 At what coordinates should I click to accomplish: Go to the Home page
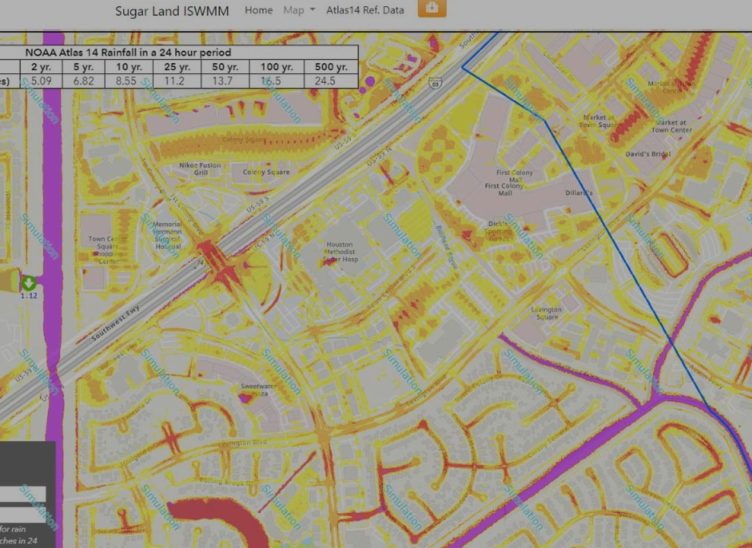pos(258,10)
